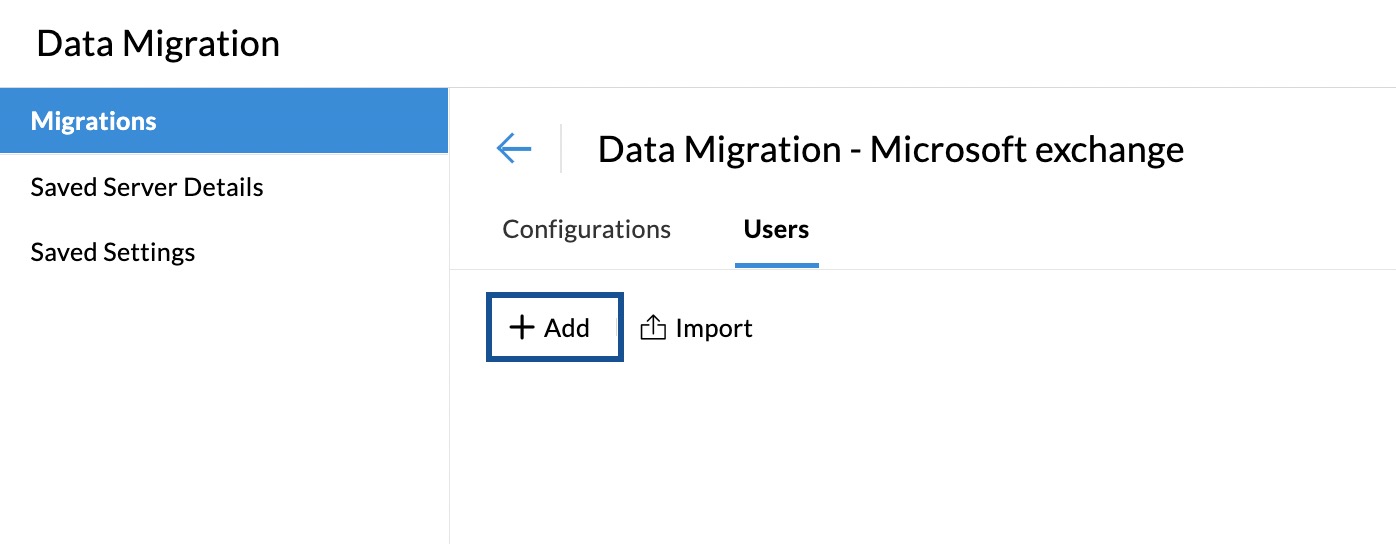The width and height of the screenshot is (1396, 544).
Task: Click the 'Add' text label
Action: tap(567, 328)
